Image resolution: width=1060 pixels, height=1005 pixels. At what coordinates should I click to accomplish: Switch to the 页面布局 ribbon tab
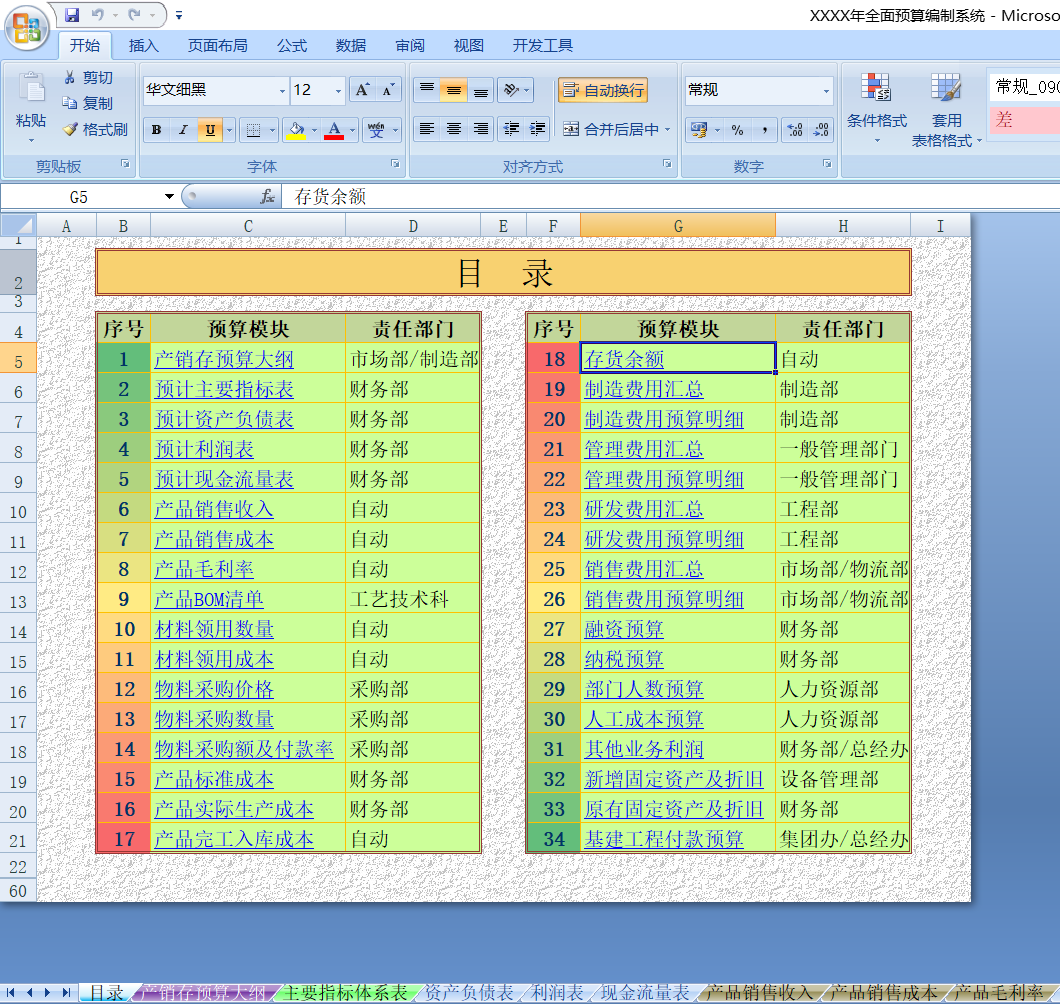click(218, 45)
